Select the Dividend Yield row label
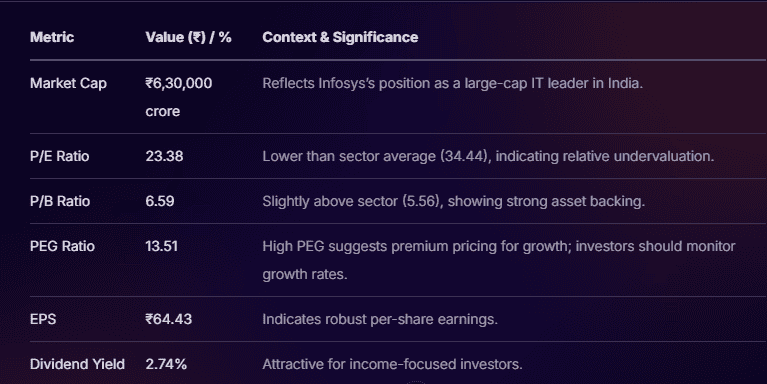Image resolution: width=767 pixels, height=384 pixels. pyautogui.click(x=77, y=364)
